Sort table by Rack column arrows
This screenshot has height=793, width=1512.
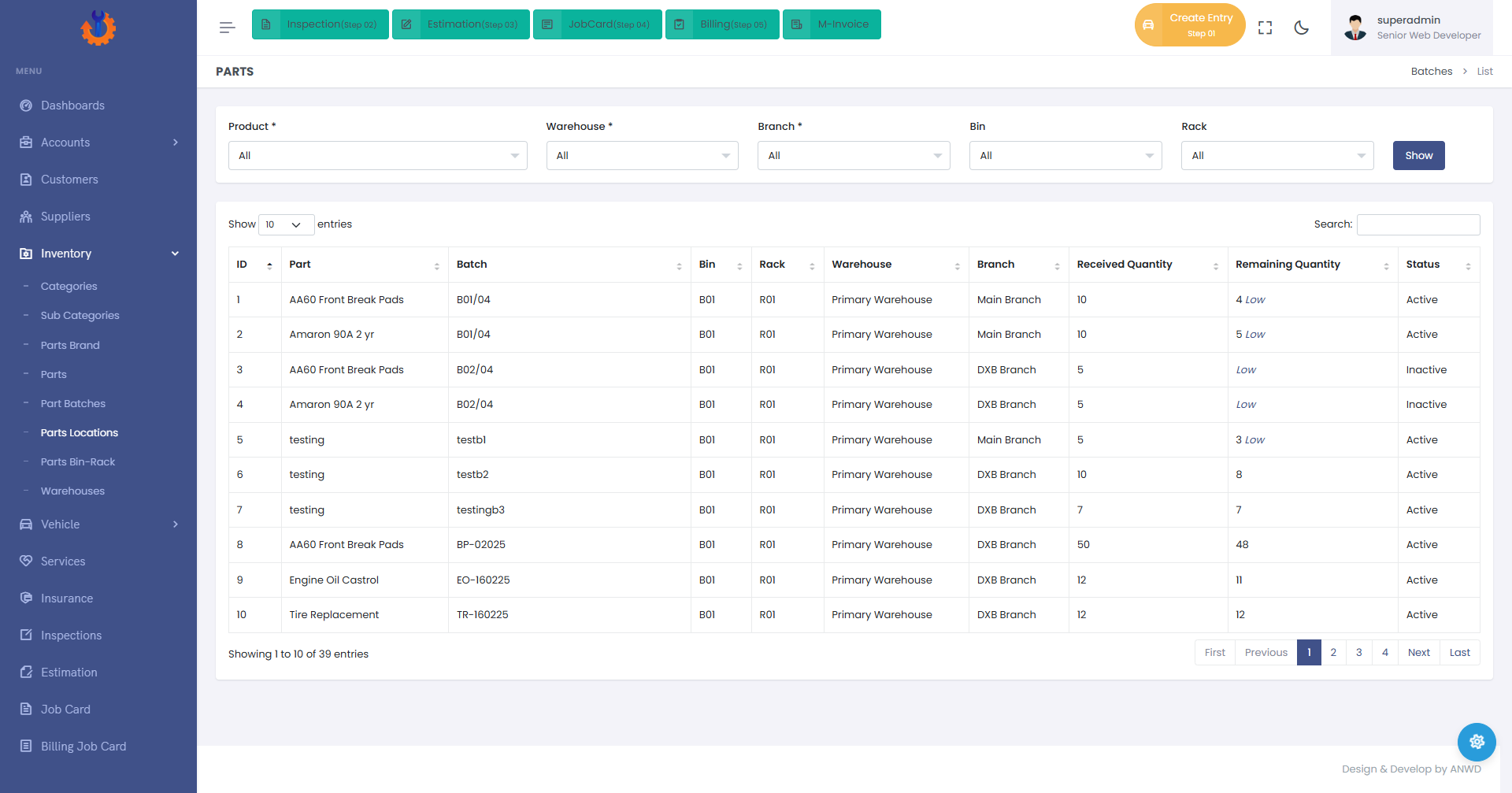point(812,265)
